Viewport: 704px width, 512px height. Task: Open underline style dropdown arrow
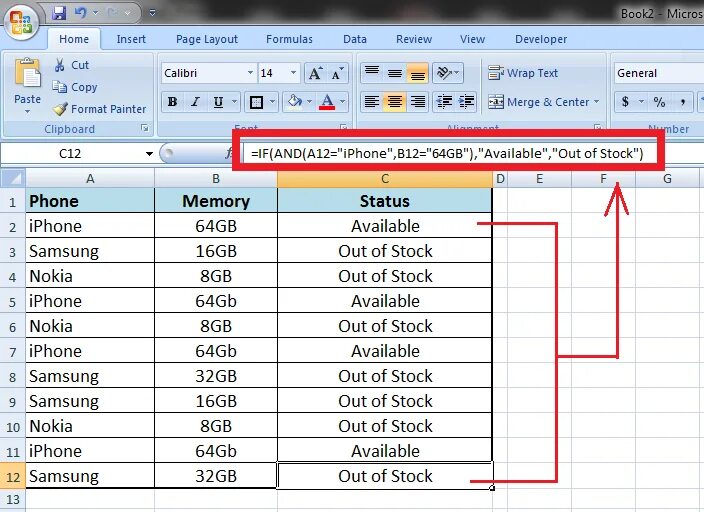pos(234,102)
